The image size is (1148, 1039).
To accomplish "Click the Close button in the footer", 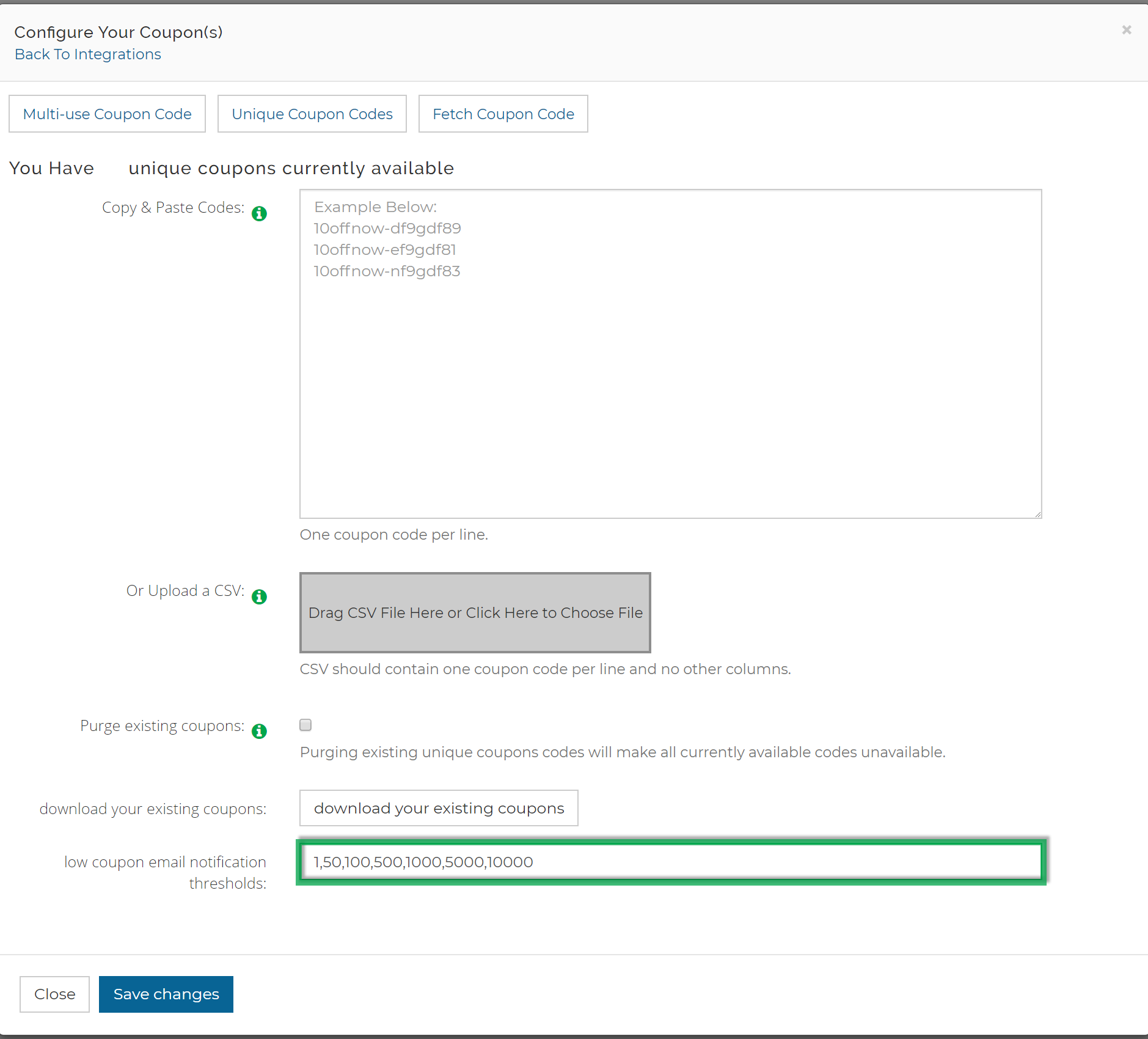I will pyautogui.click(x=54, y=994).
